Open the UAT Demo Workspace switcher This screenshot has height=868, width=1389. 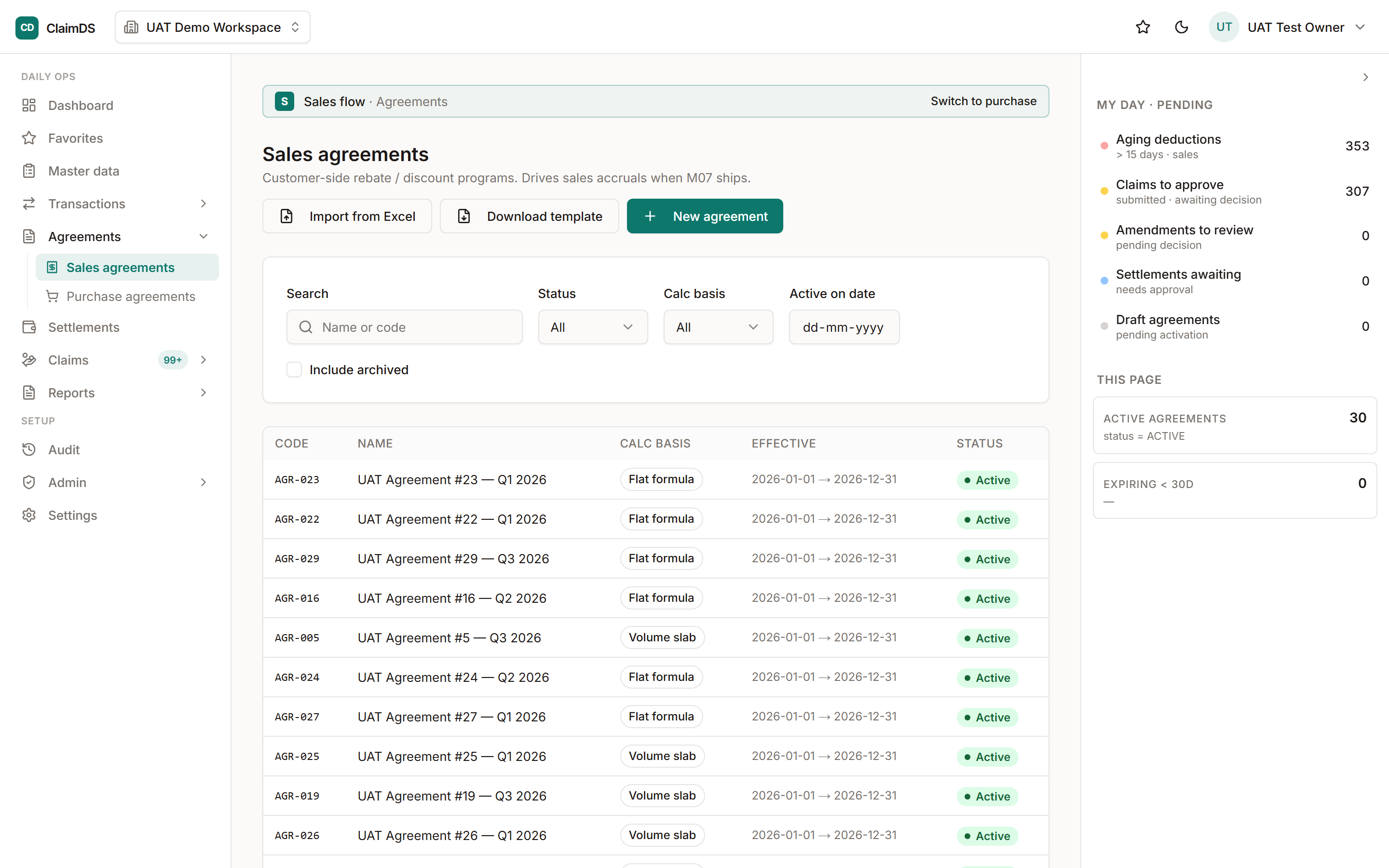pyautogui.click(x=212, y=27)
